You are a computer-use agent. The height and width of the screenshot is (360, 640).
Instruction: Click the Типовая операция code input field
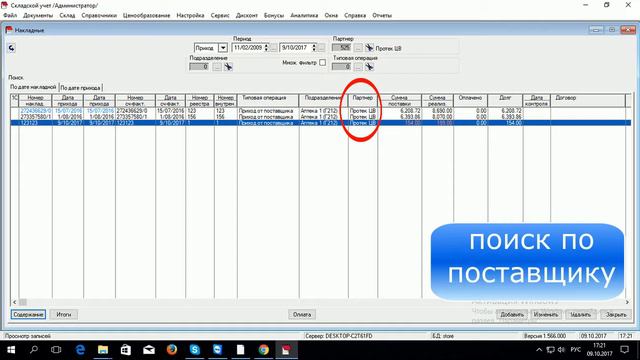click(x=341, y=67)
